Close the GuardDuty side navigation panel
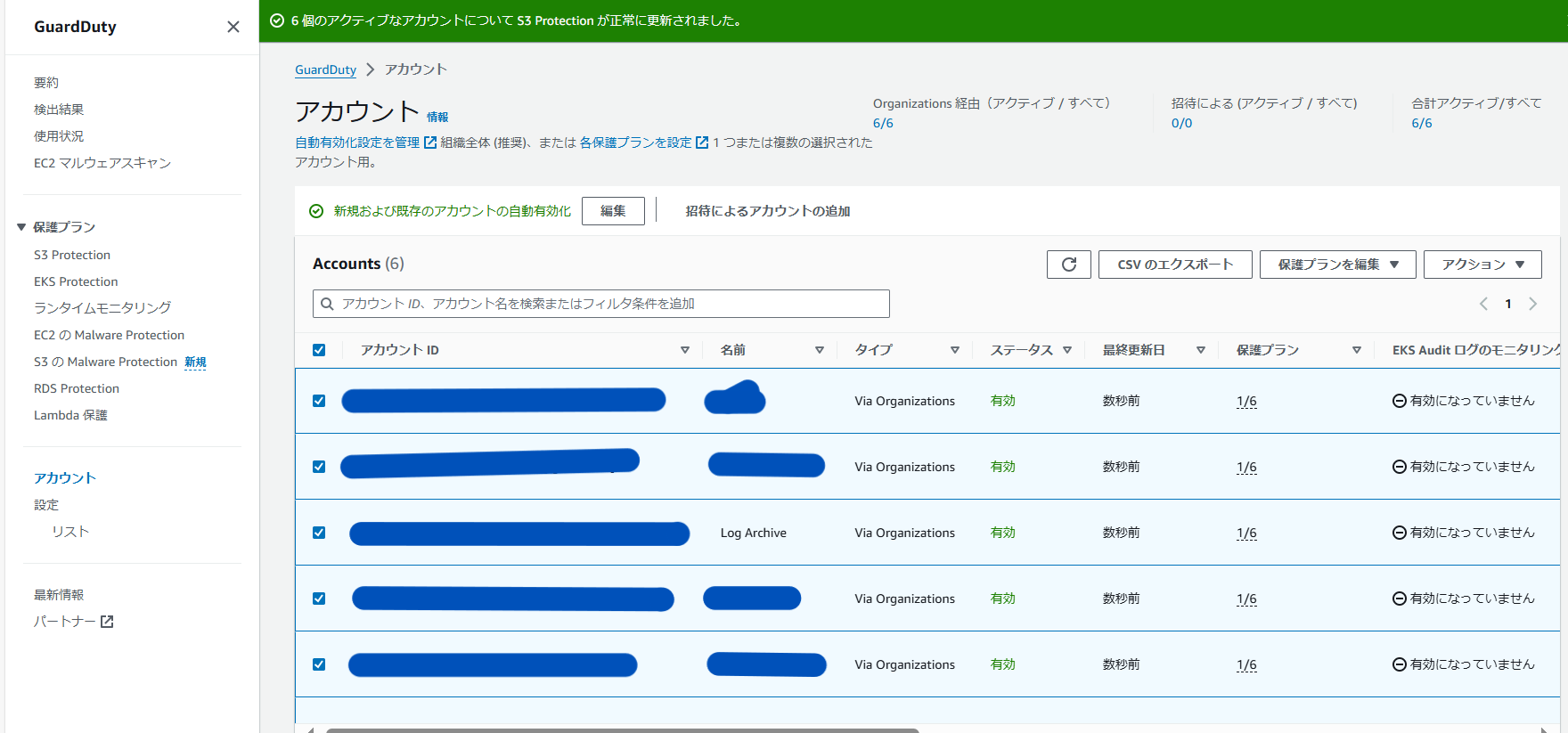The height and width of the screenshot is (733, 1568). pyautogui.click(x=233, y=27)
